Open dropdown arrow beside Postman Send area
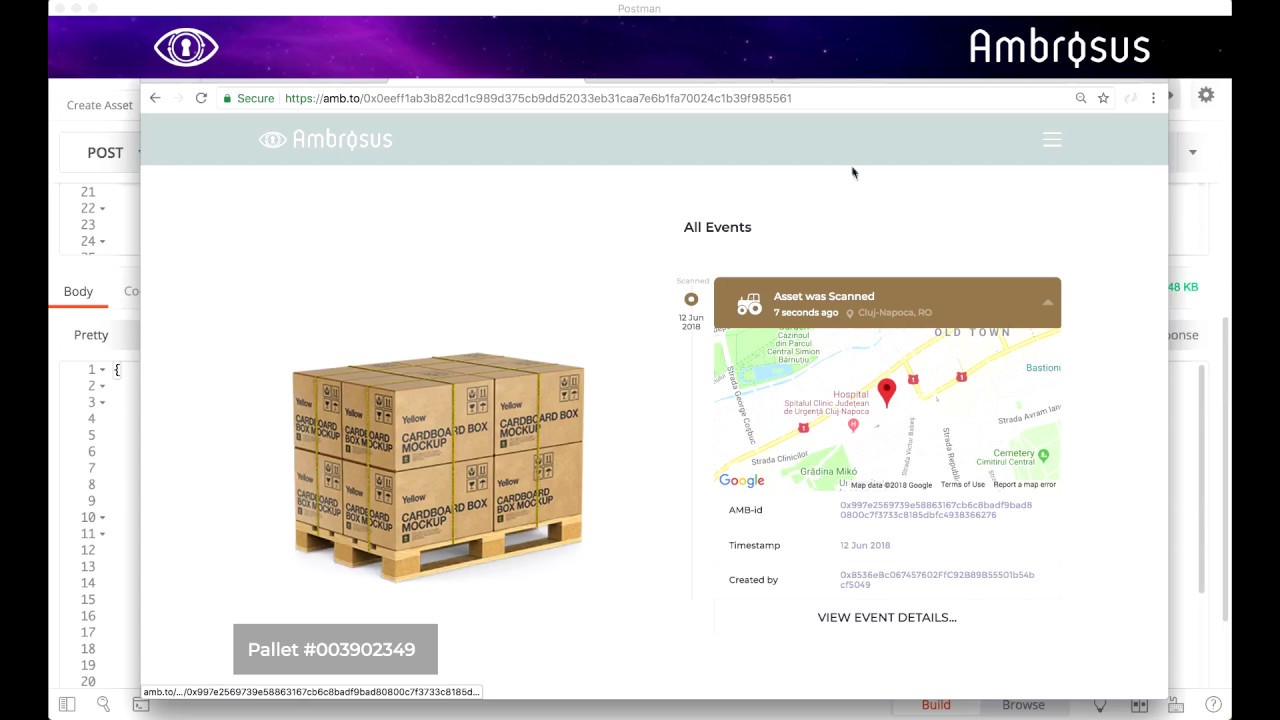 point(1192,153)
